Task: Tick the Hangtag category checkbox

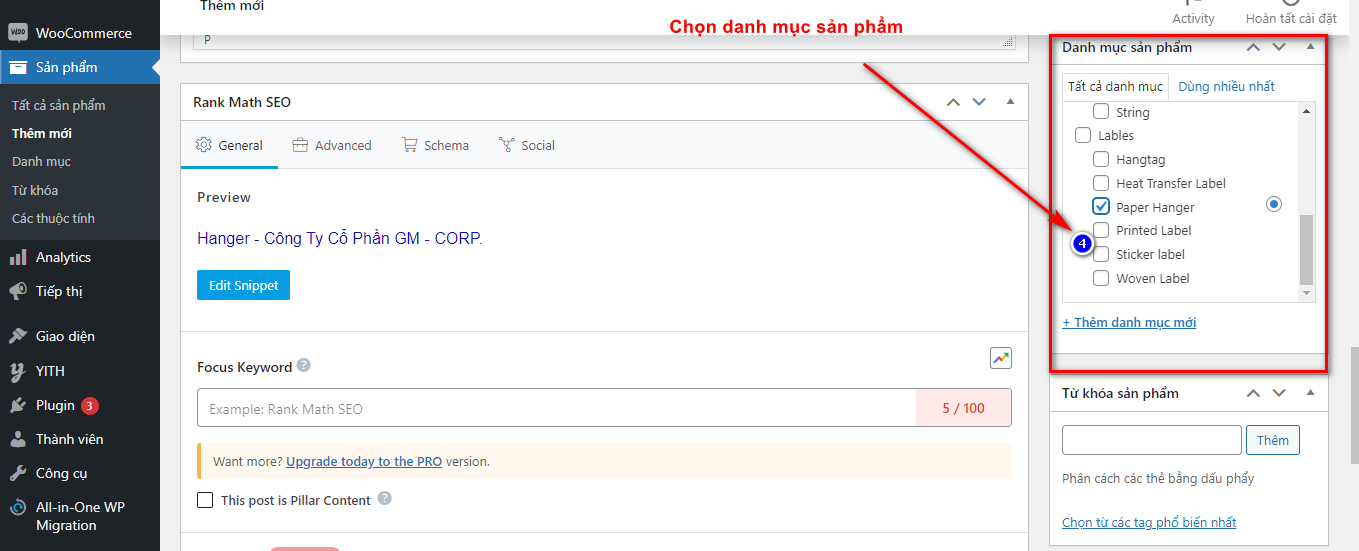Action: tap(1101, 159)
